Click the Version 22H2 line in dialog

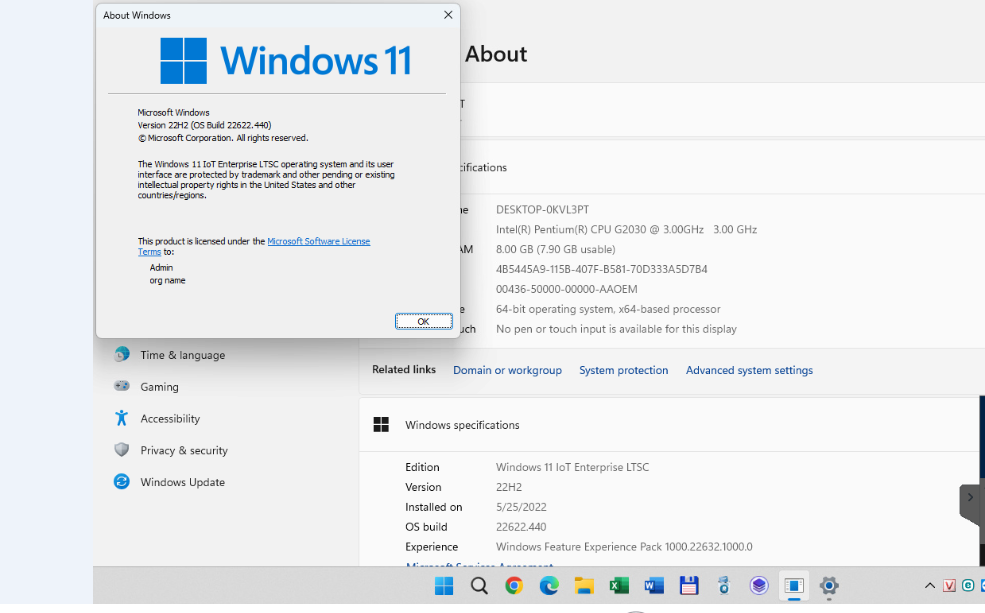coord(204,125)
